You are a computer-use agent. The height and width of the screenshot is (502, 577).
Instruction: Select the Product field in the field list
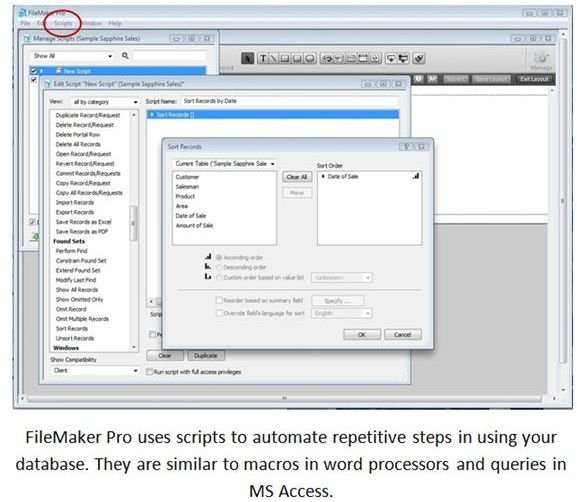click(185, 196)
